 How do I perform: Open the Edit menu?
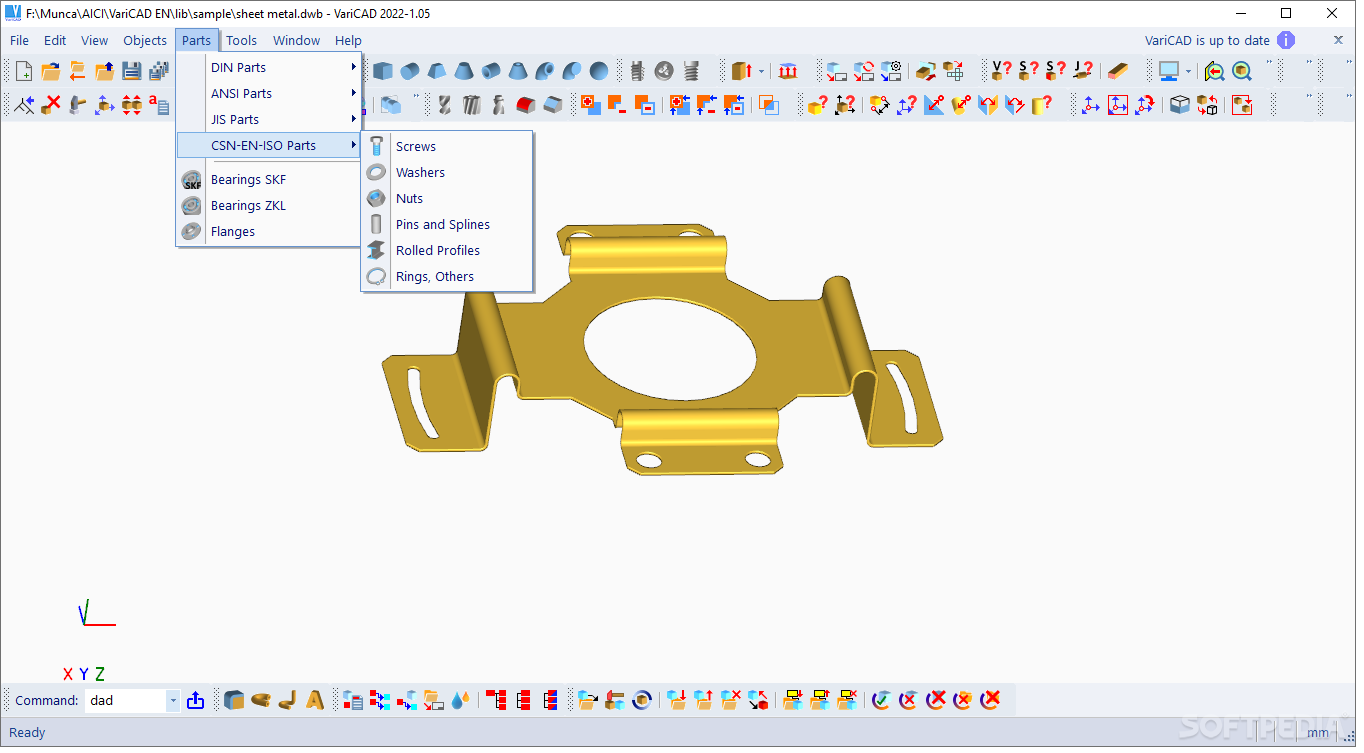pos(55,40)
